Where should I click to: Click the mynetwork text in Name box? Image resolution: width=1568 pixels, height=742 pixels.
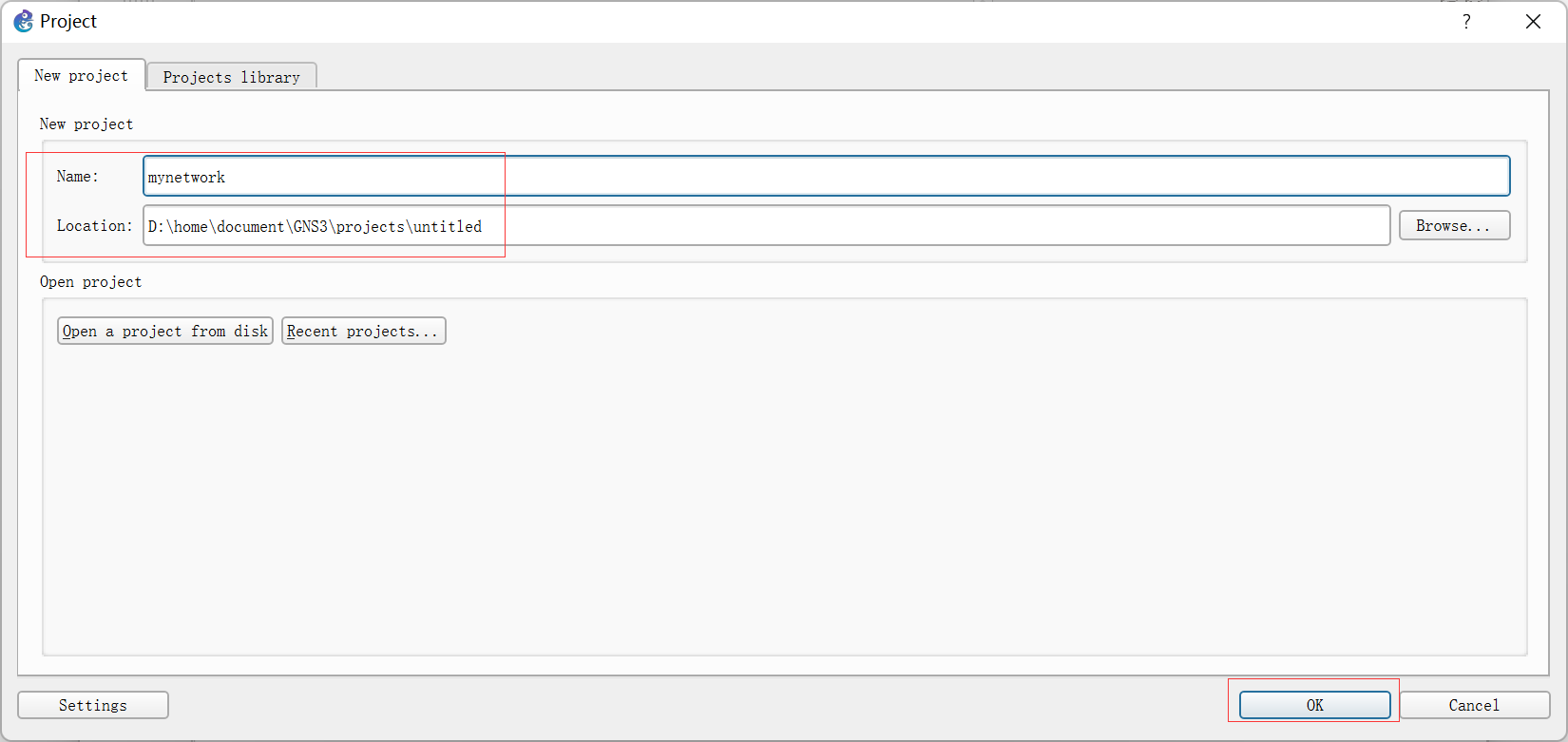click(186, 177)
